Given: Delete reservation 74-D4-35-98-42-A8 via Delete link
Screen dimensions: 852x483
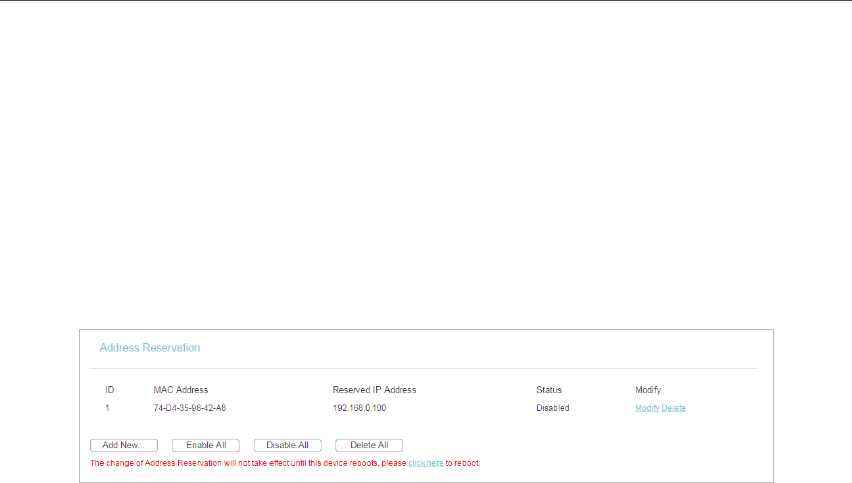Looking at the screenshot, I should [x=673, y=408].
